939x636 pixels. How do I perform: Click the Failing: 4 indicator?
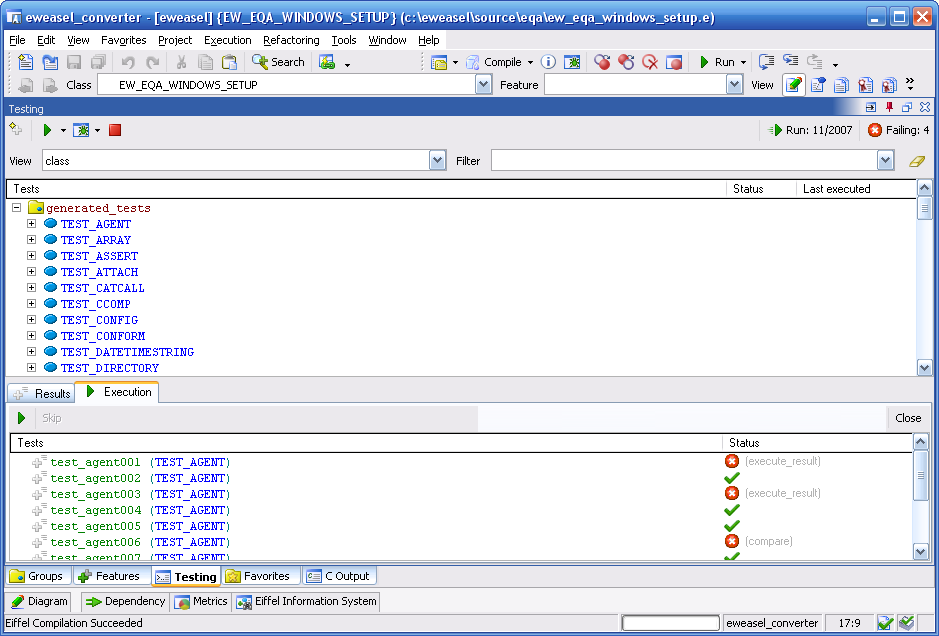click(x=898, y=130)
